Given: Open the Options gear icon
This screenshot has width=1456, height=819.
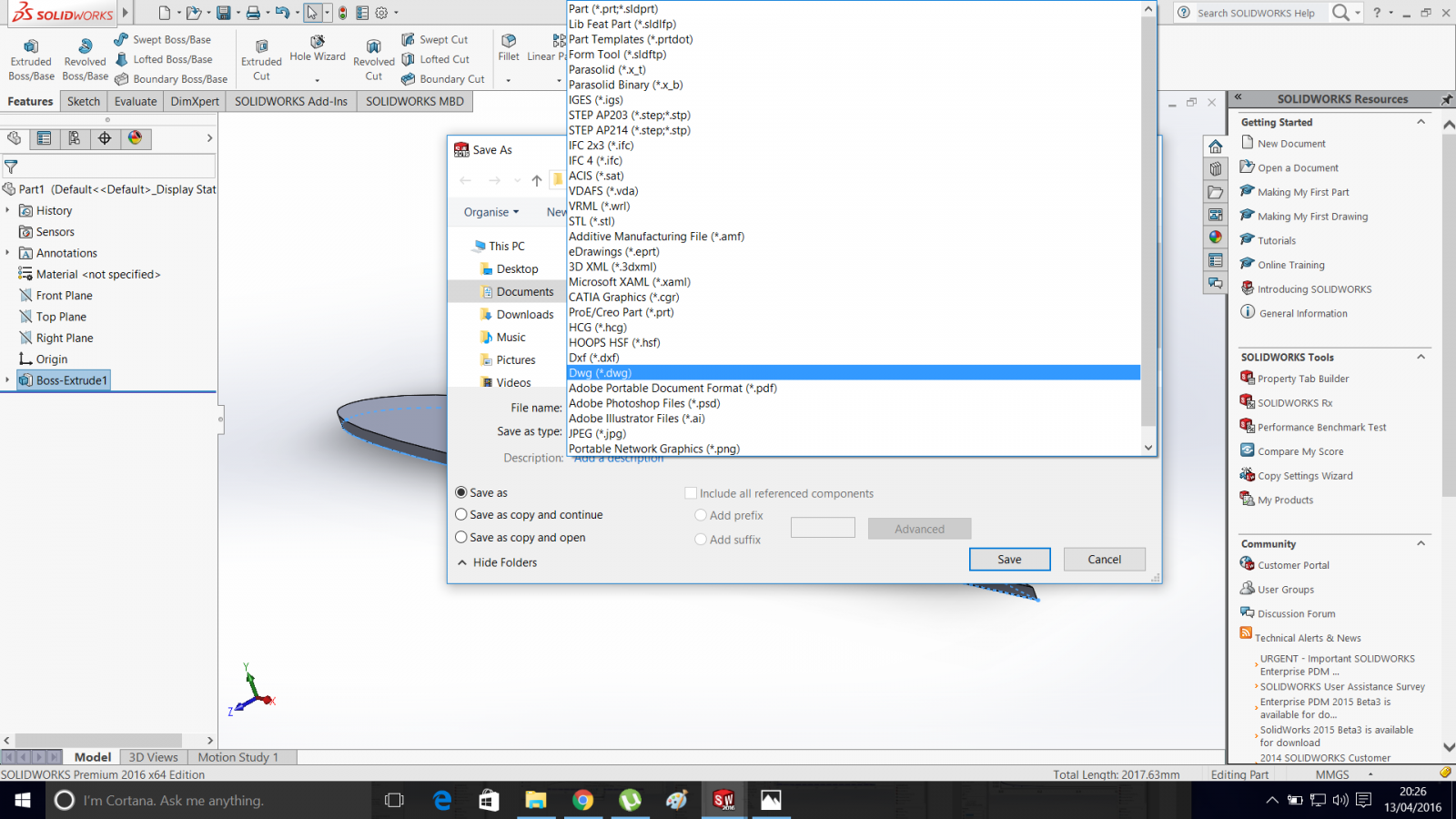Looking at the screenshot, I should tap(381, 13).
